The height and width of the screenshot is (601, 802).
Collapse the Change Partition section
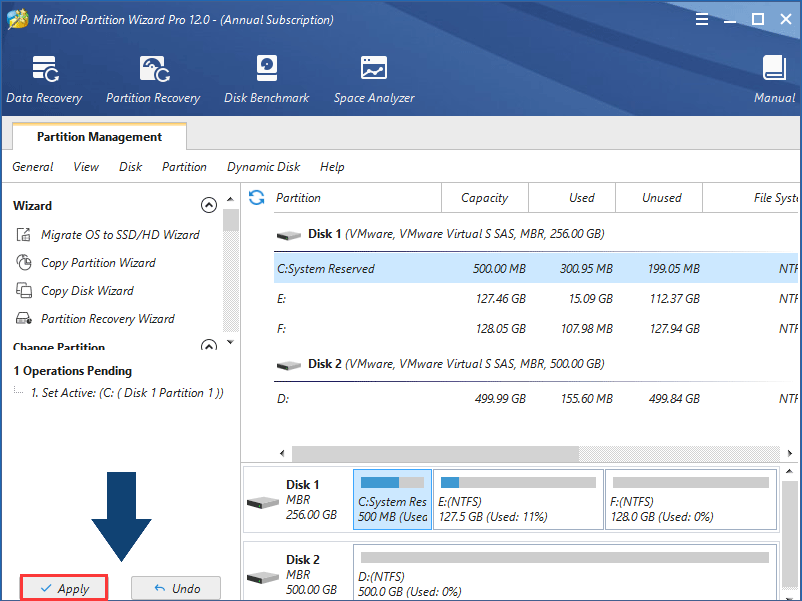(209, 343)
